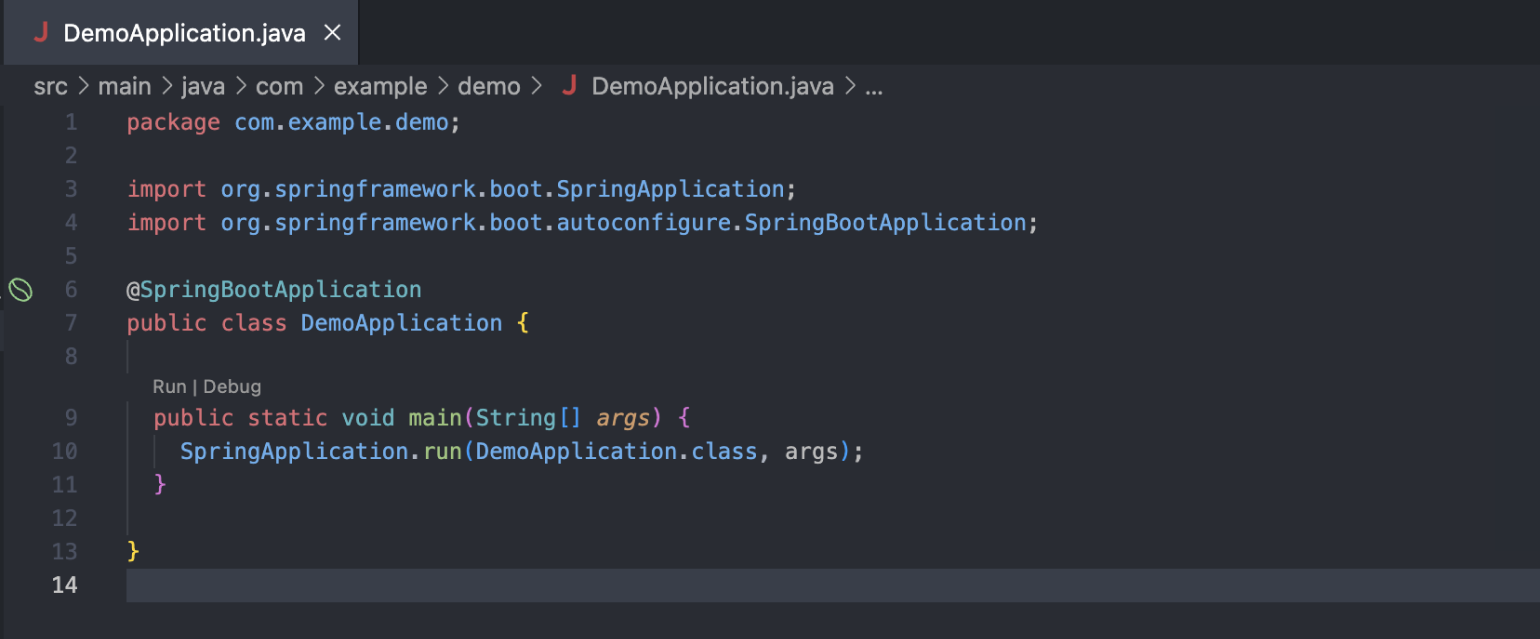Click the package keyword on line 1

pyautogui.click(x=173, y=123)
